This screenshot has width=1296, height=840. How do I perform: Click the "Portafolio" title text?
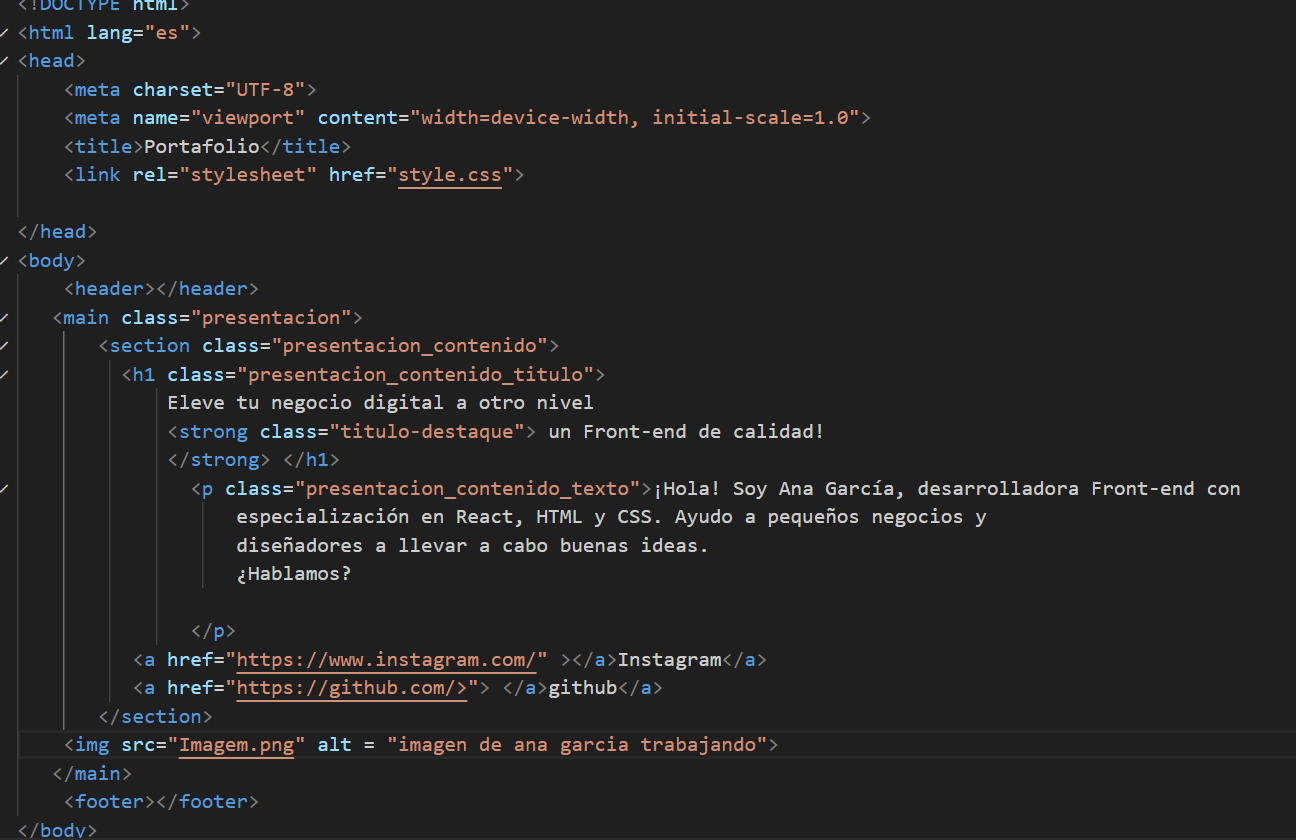(x=202, y=146)
